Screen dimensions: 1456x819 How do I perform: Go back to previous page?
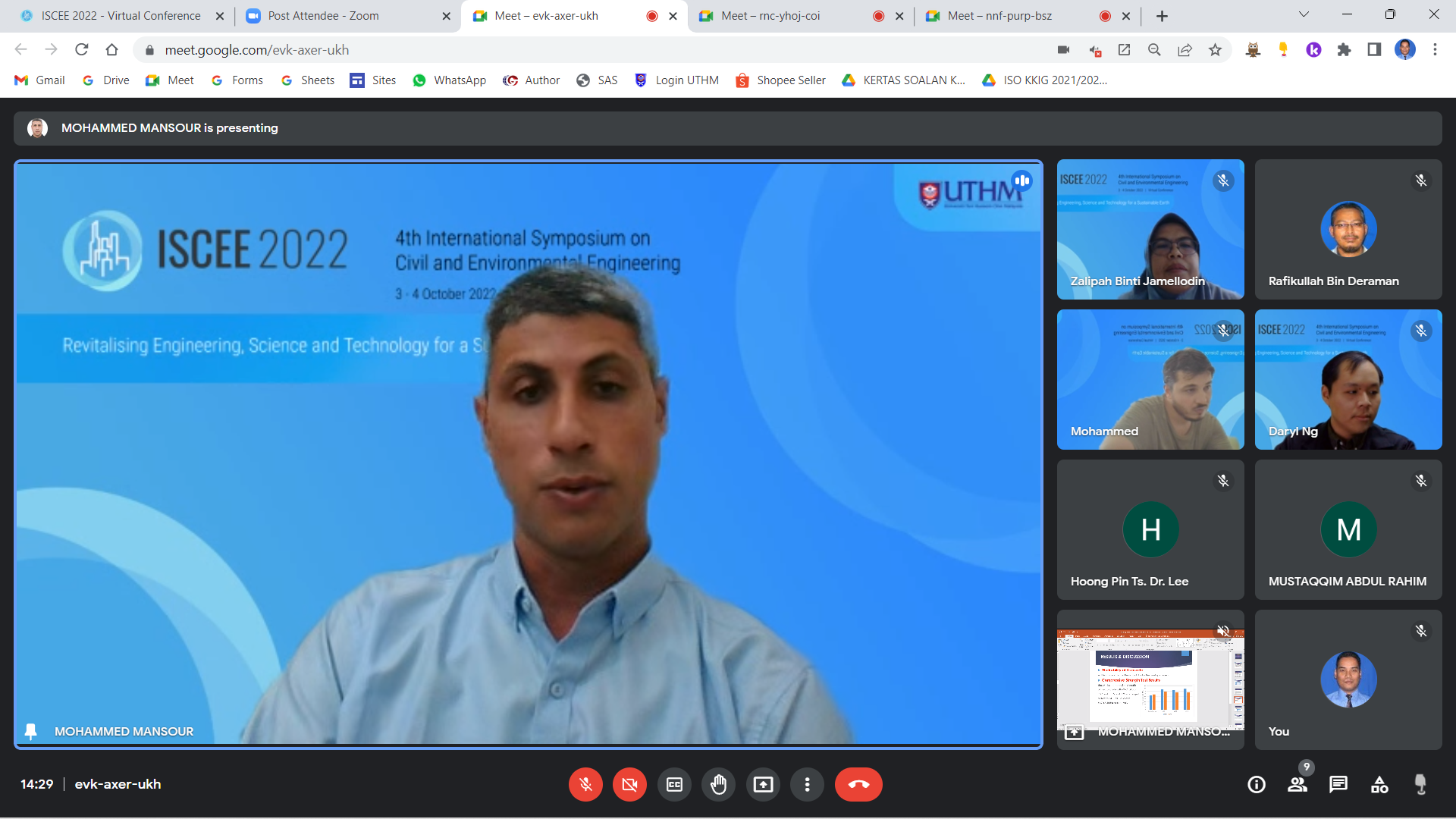21,49
